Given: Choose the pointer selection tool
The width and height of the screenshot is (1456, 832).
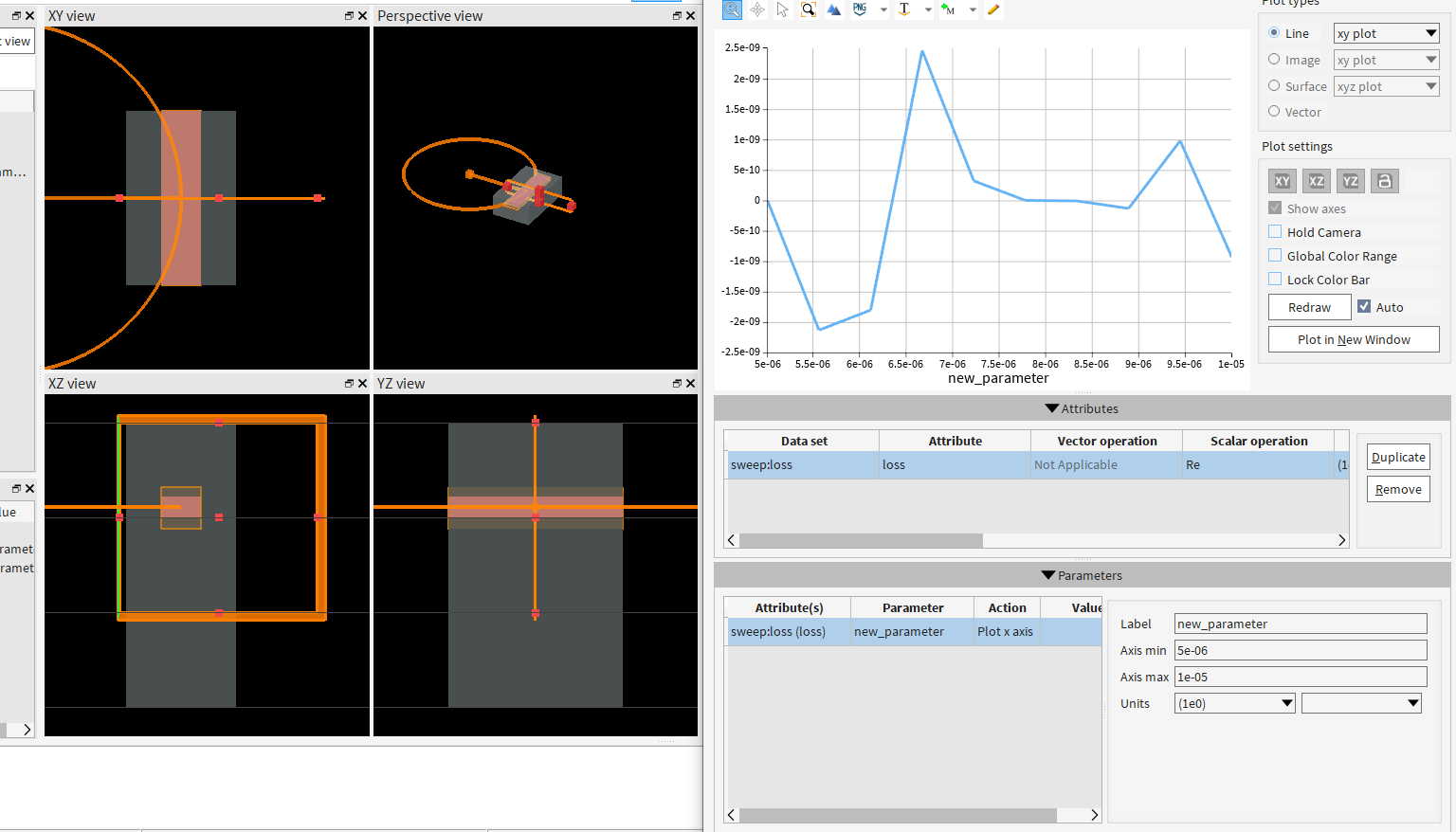Looking at the screenshot, I should [782, 9].
